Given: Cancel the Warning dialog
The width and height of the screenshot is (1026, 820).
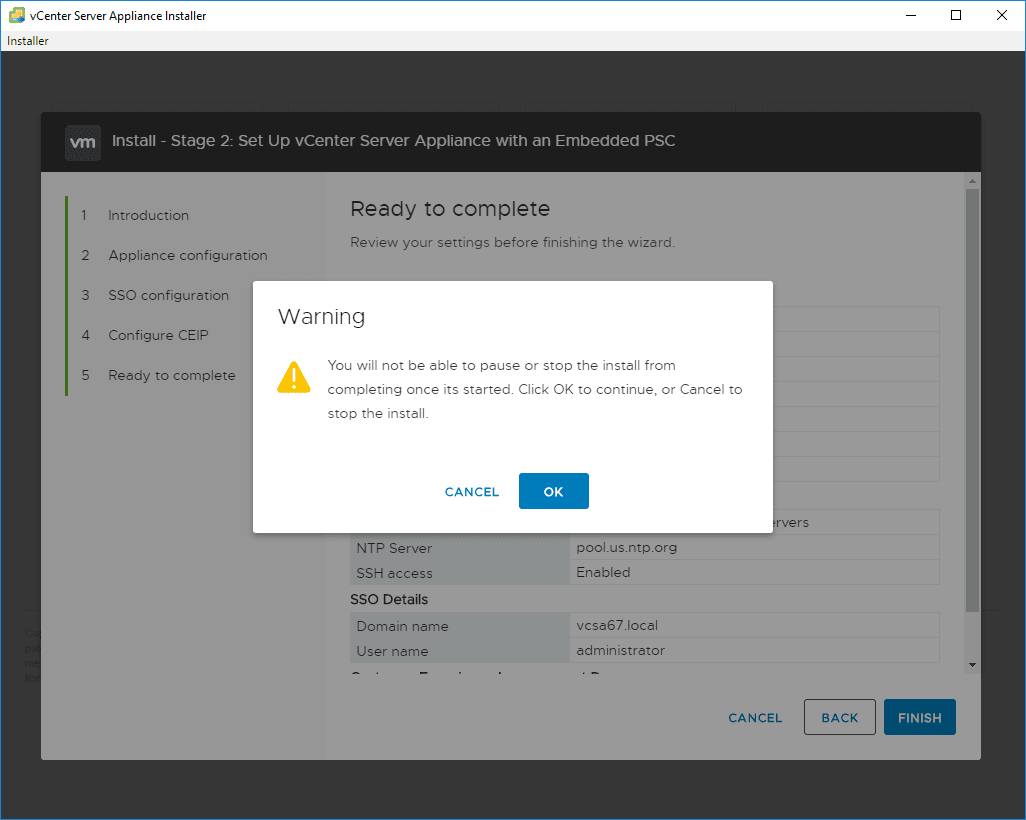Looking at the screenshot, I should point(472,491).
